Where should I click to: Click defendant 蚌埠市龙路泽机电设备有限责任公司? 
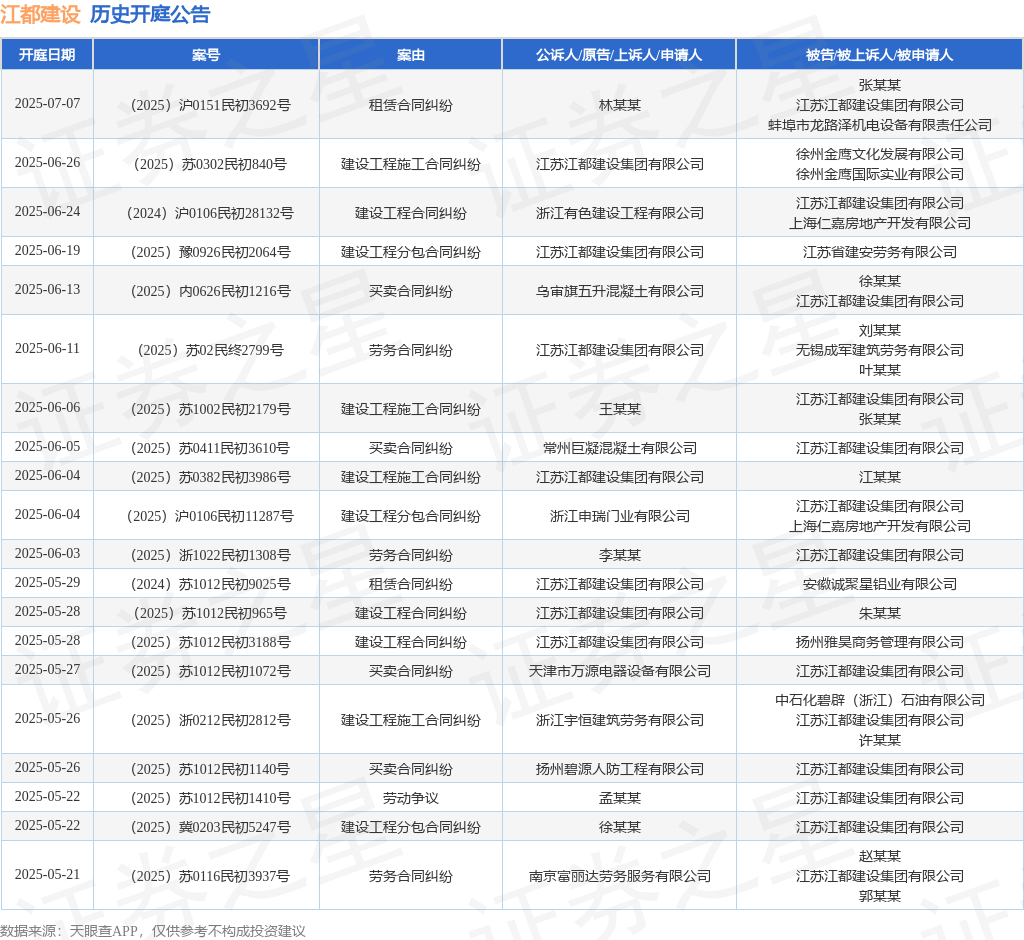880,125
